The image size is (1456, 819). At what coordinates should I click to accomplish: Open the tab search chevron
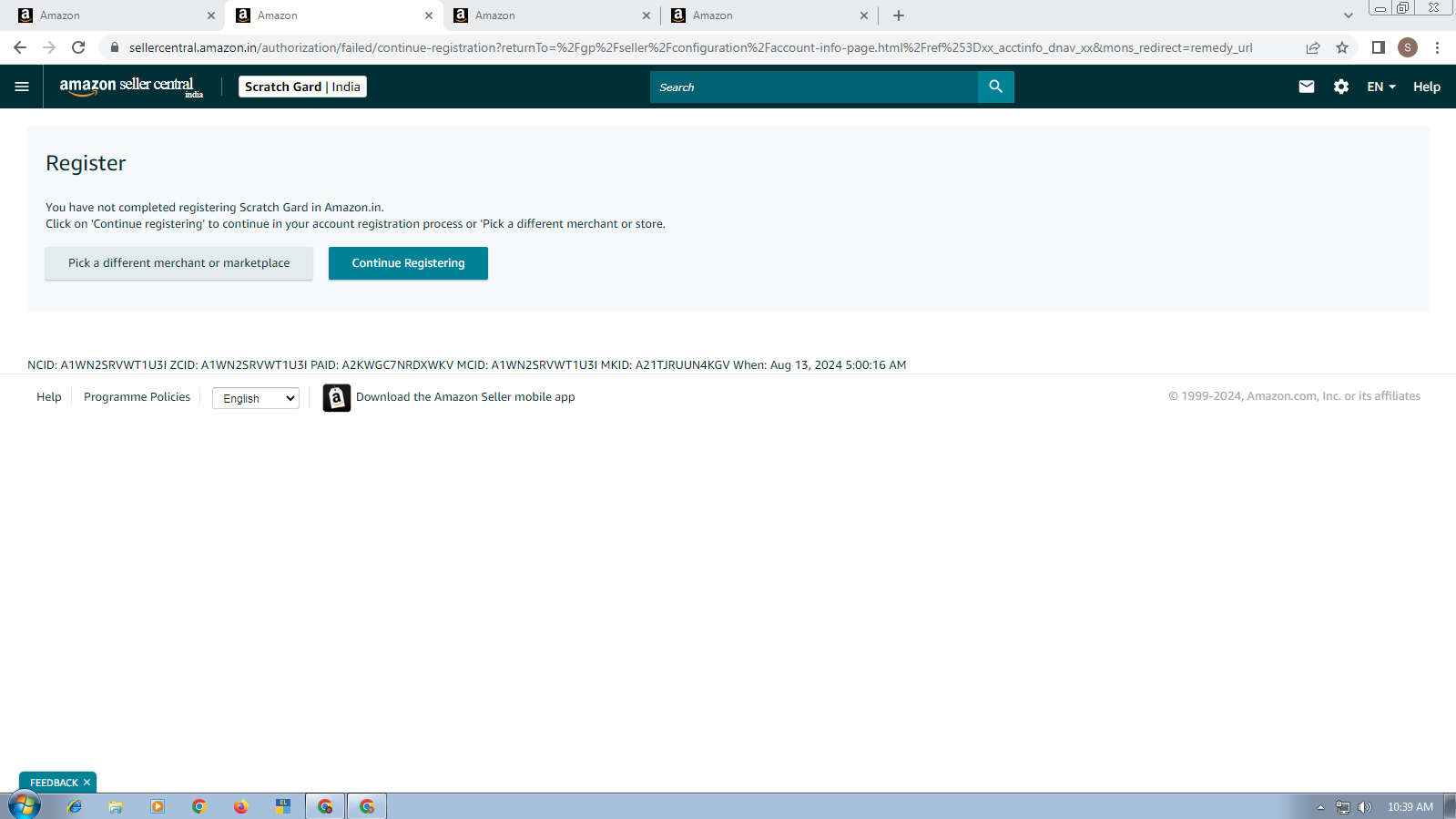tap(1348, 15)
